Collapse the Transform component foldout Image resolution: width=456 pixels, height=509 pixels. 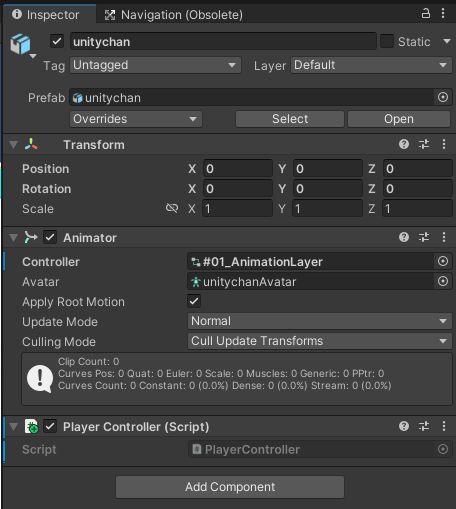coord(14,145)
